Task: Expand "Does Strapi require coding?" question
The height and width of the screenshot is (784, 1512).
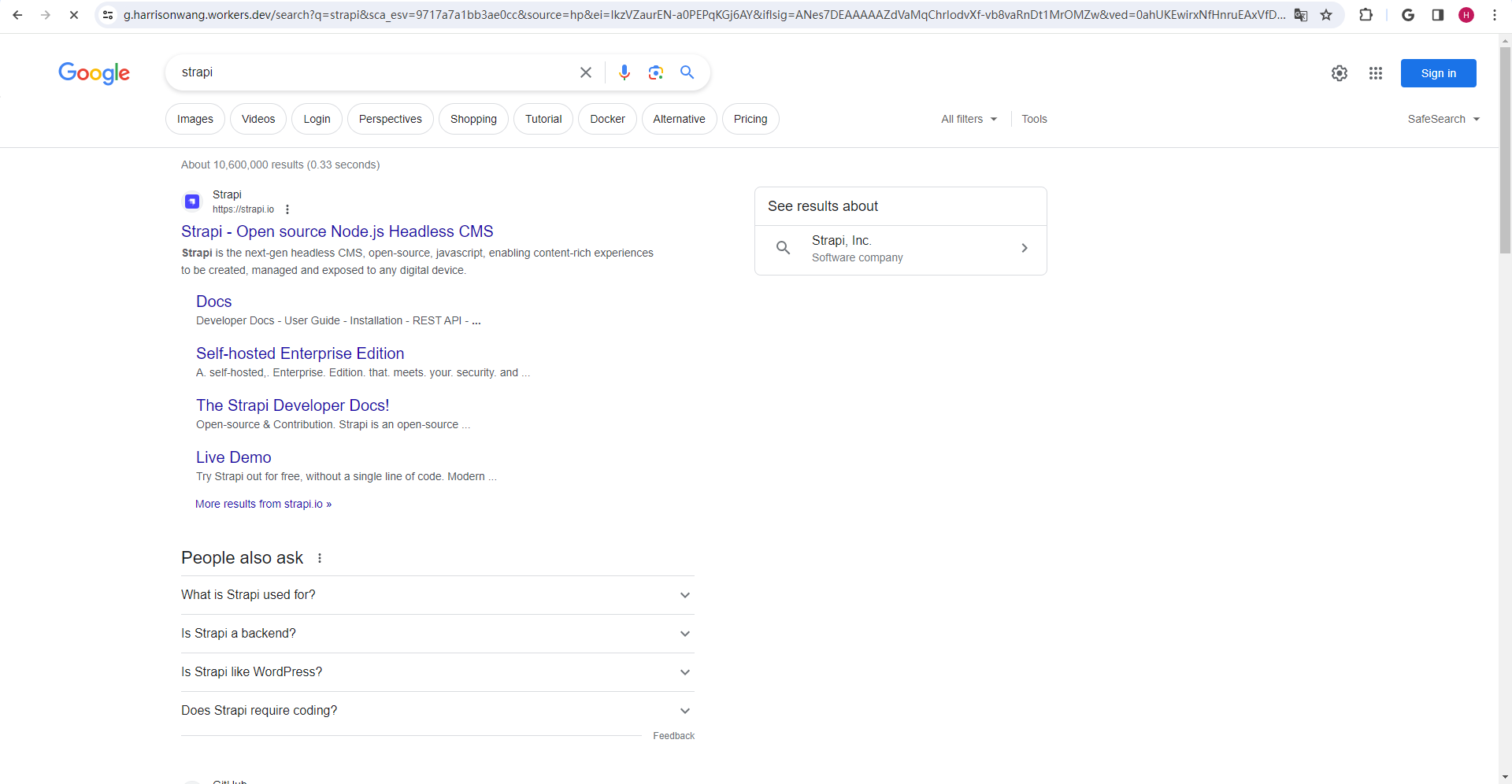Action: (437, 711)
